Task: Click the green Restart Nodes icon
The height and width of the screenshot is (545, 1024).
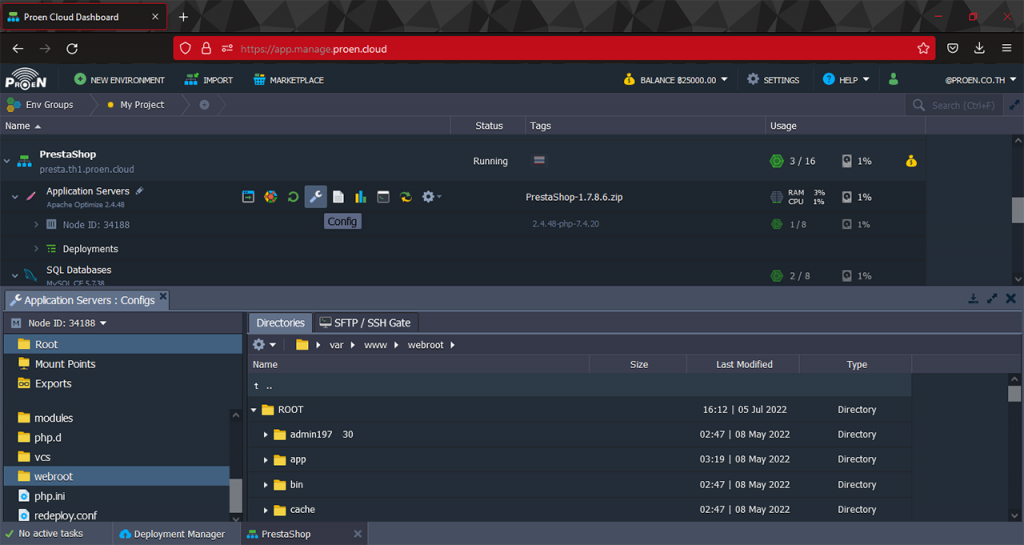Action: click(293, 196)
